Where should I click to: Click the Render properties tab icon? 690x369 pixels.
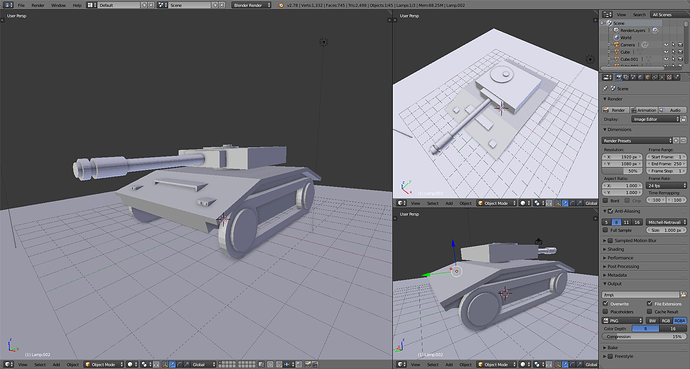click(619, 77)
